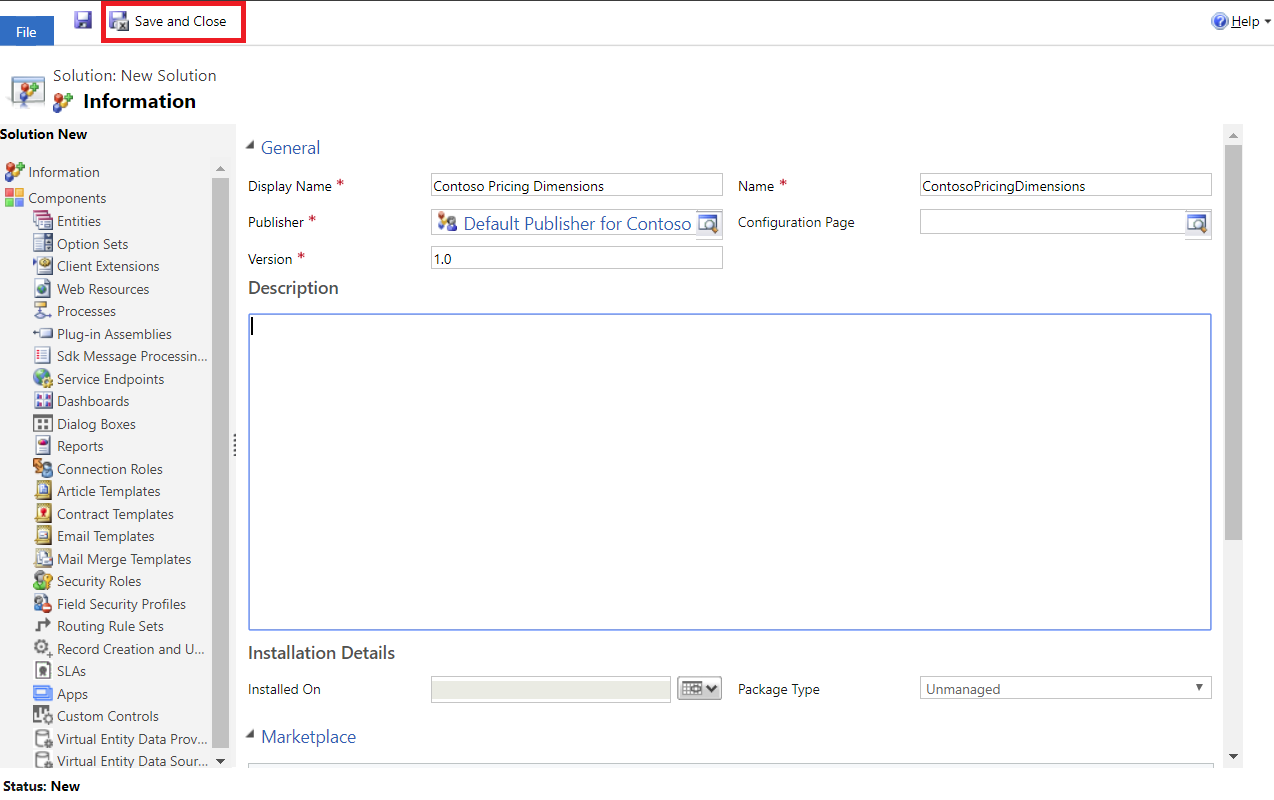Open Default Publisher for Contoso link
Image resolution: width=1274 pixels, height=800 pixels.
(x=577, y=223)
